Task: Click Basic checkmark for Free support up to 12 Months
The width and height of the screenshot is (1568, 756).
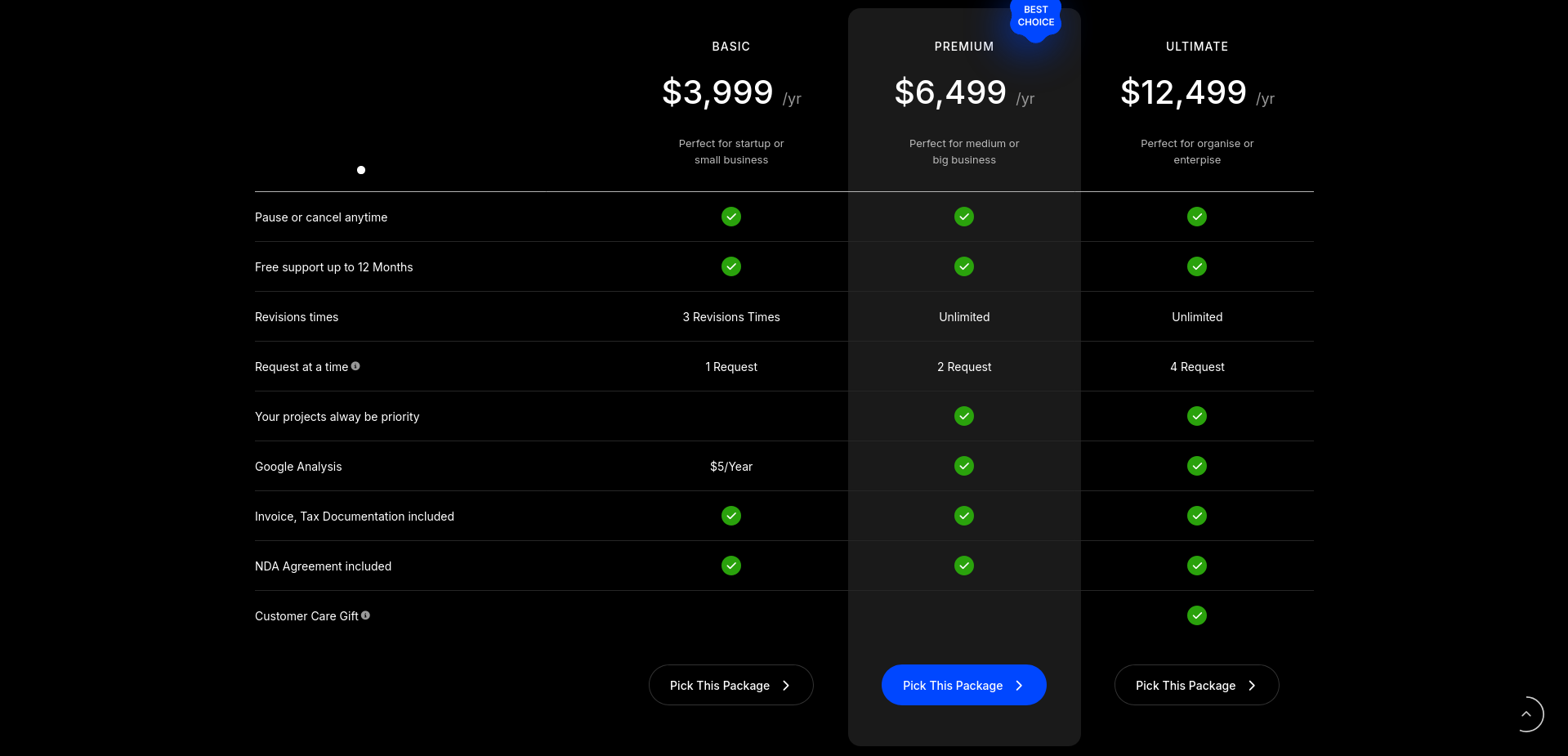Action: tap(731, 266)
